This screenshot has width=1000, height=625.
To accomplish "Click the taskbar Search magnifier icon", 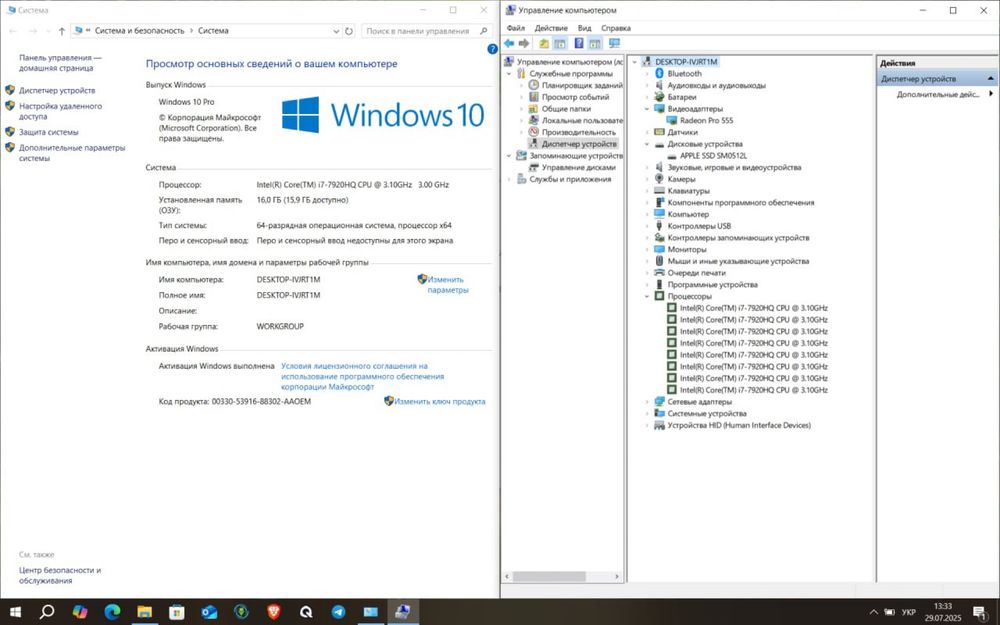I will (x=47, y=612).
